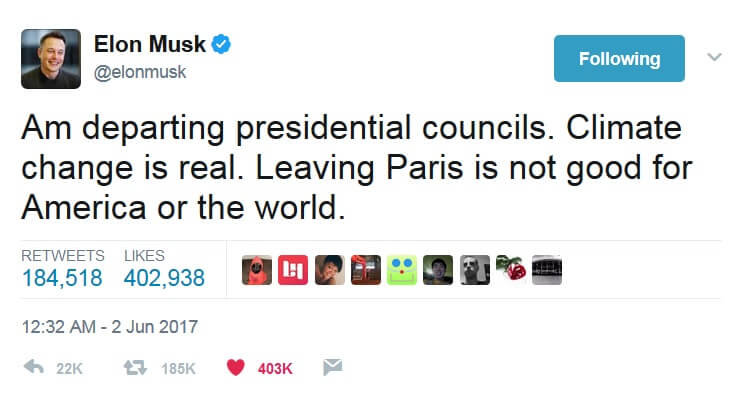Click the 22K reply count

(69, 369)
